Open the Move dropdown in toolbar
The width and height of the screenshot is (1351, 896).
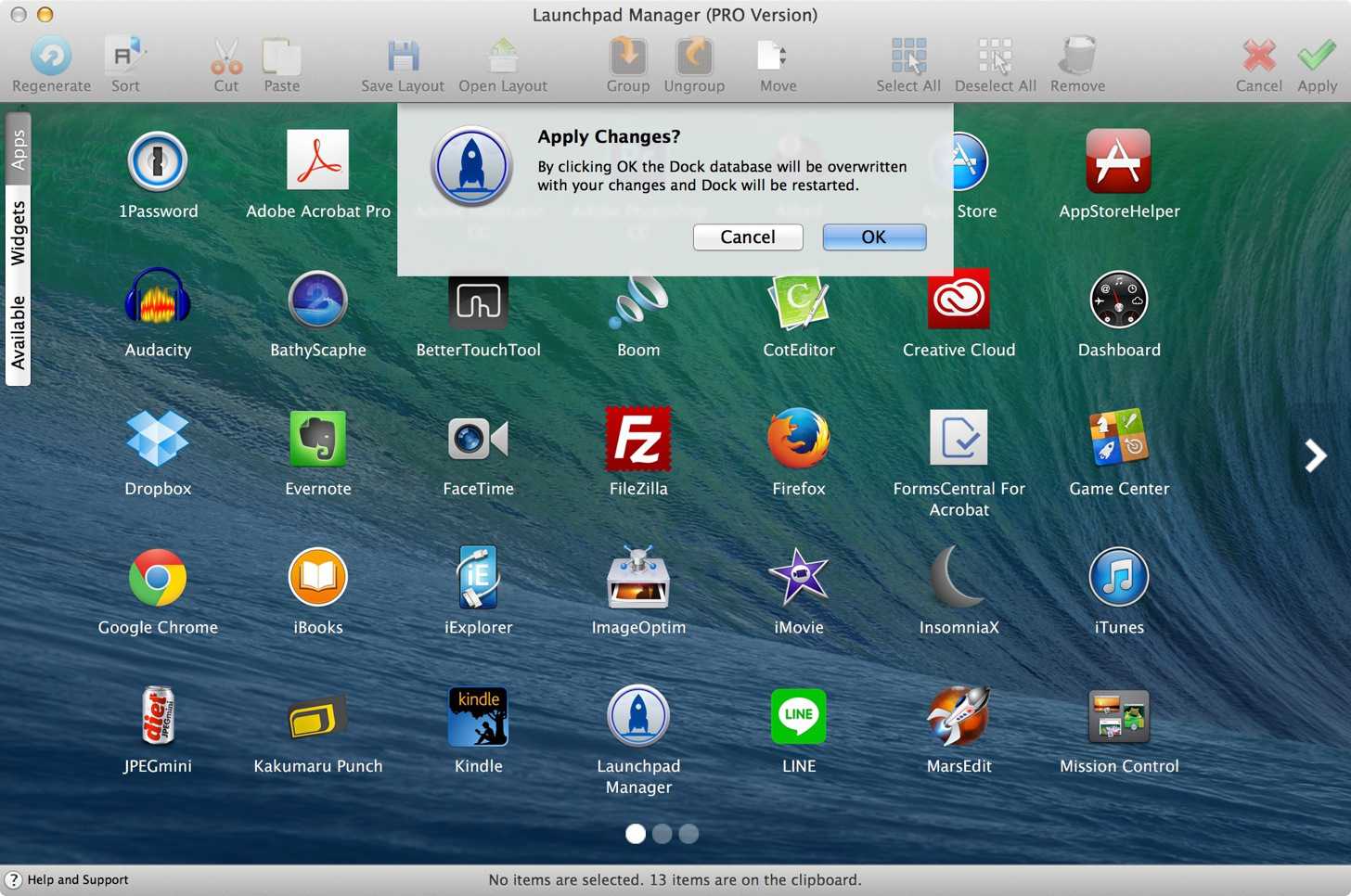coord(773,57)
